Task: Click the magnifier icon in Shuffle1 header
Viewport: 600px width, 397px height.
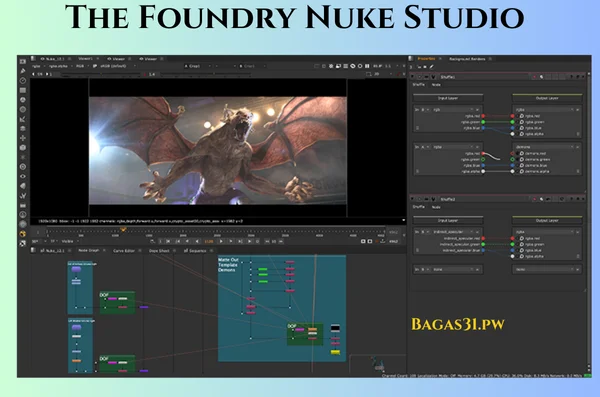Action: (541, 77)
